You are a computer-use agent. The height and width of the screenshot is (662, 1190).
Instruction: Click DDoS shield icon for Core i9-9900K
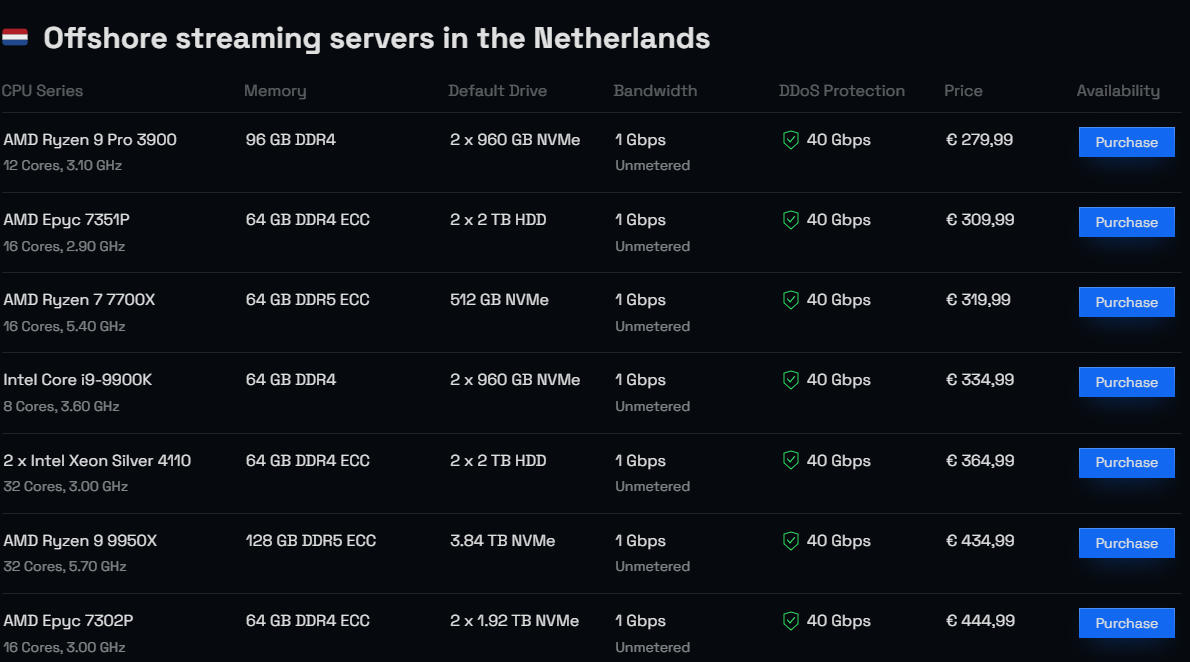pos(791,380)
